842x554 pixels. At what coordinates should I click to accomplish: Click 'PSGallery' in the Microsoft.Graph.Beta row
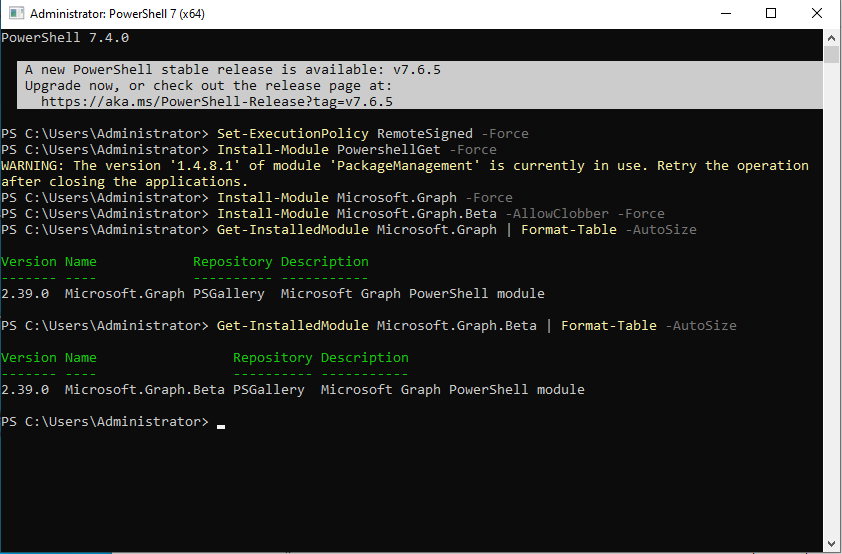pyautogui.click(x=268, y=390)
